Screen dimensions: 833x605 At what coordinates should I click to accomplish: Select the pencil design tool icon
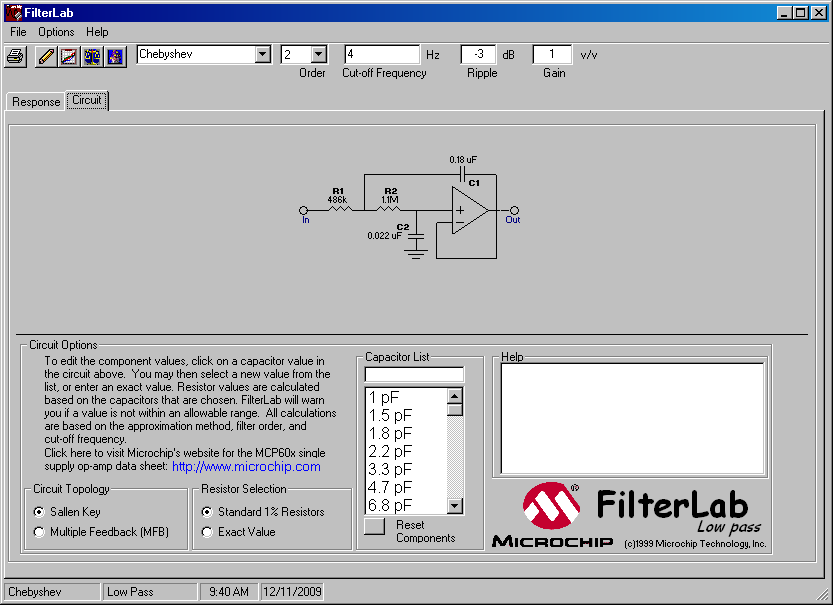46,56
